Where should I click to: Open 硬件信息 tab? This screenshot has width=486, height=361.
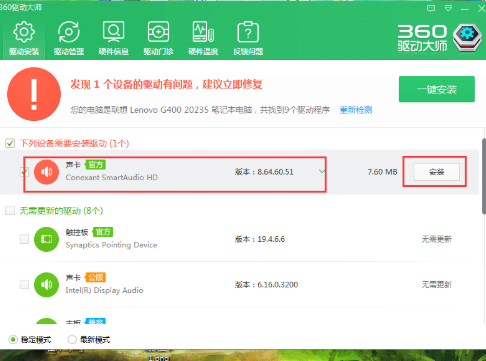point(114,38)
